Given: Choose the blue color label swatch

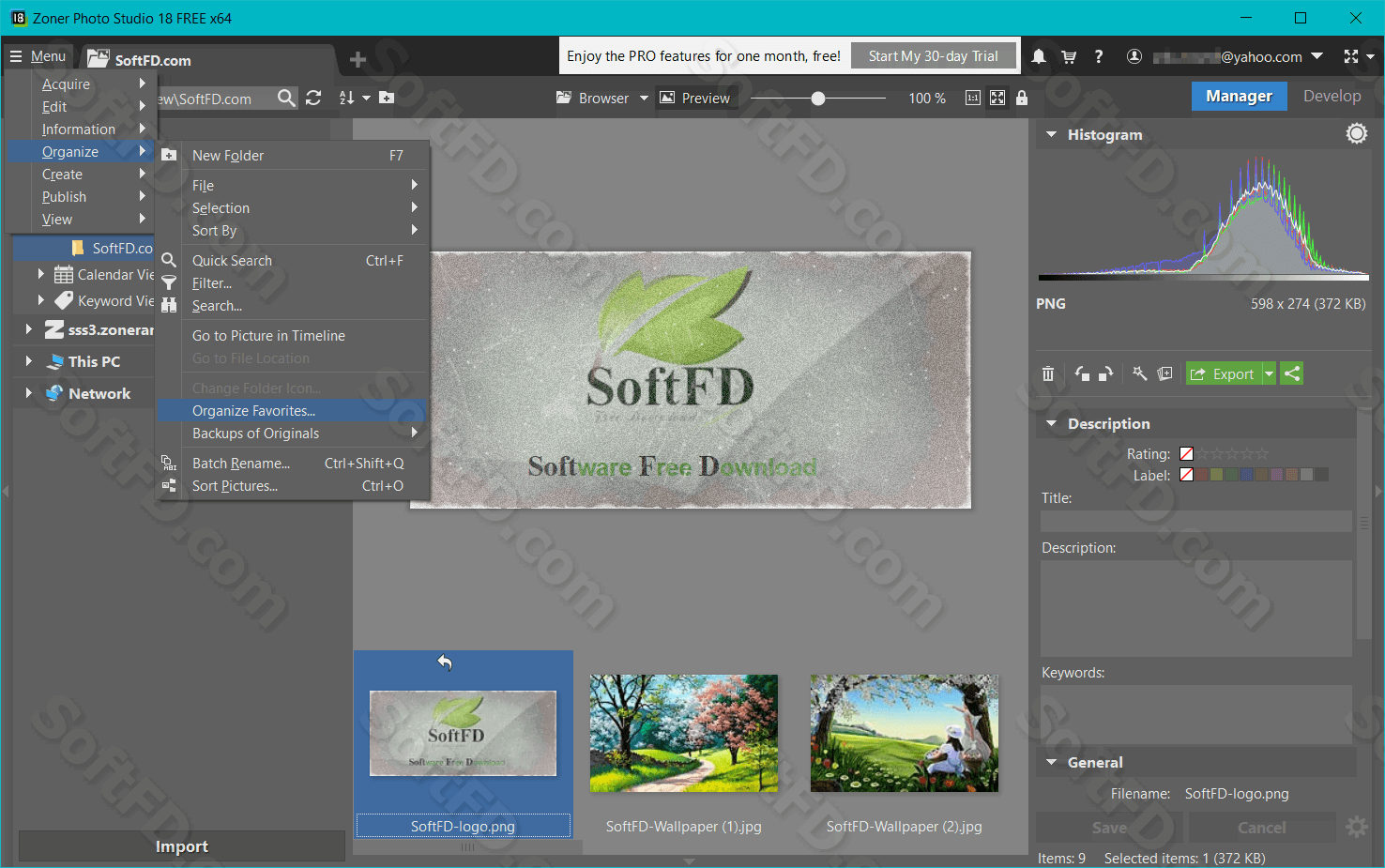Looking at the screenshot, I should click(1246, 475).
